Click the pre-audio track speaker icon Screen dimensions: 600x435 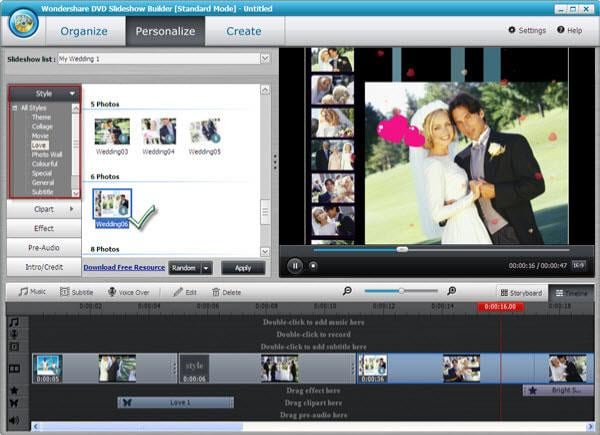coord(14,420)
